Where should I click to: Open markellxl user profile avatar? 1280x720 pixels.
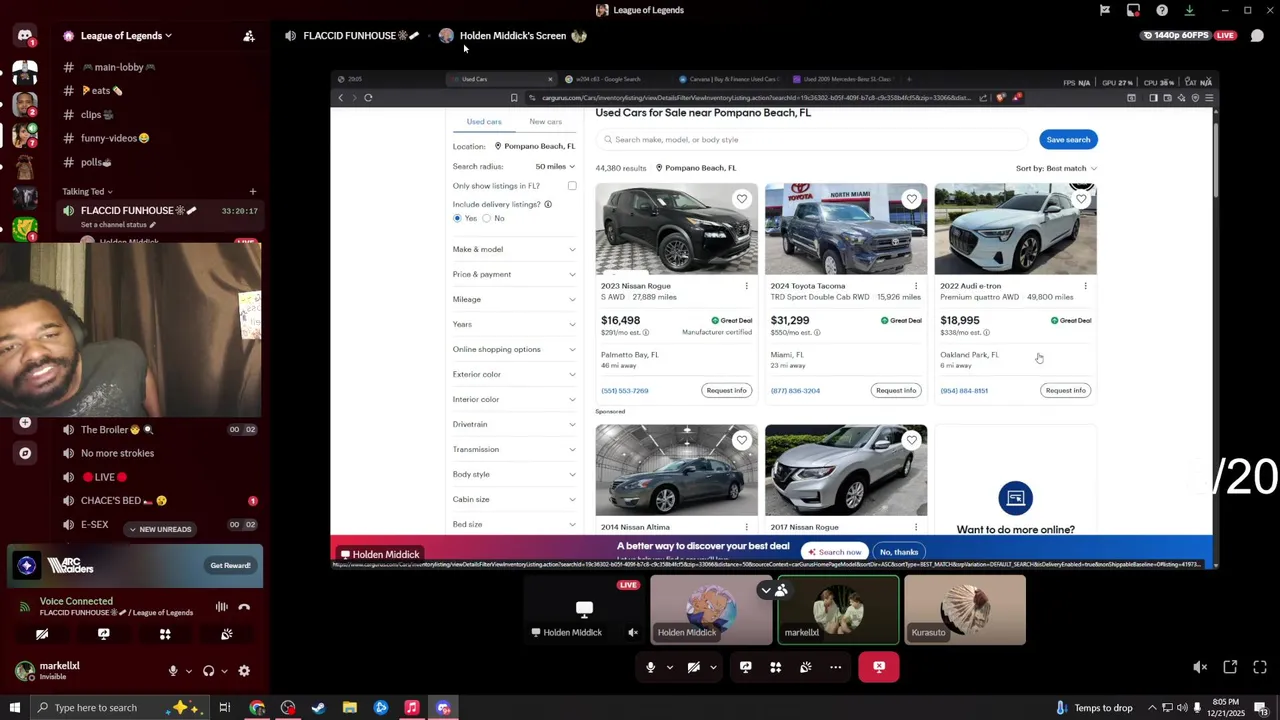click(x=24, y=671)
